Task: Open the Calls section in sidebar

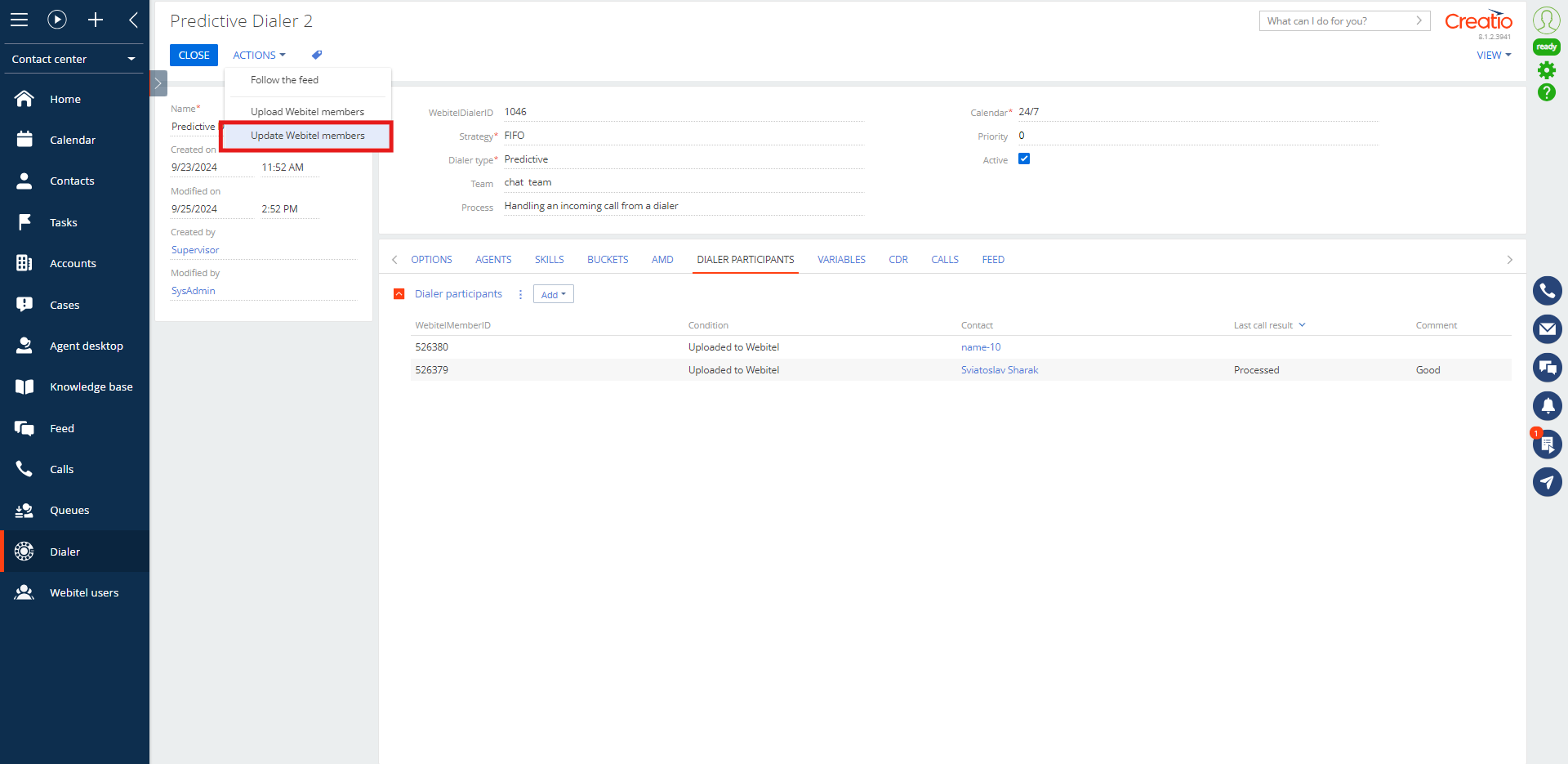Action: pos(75,469)
